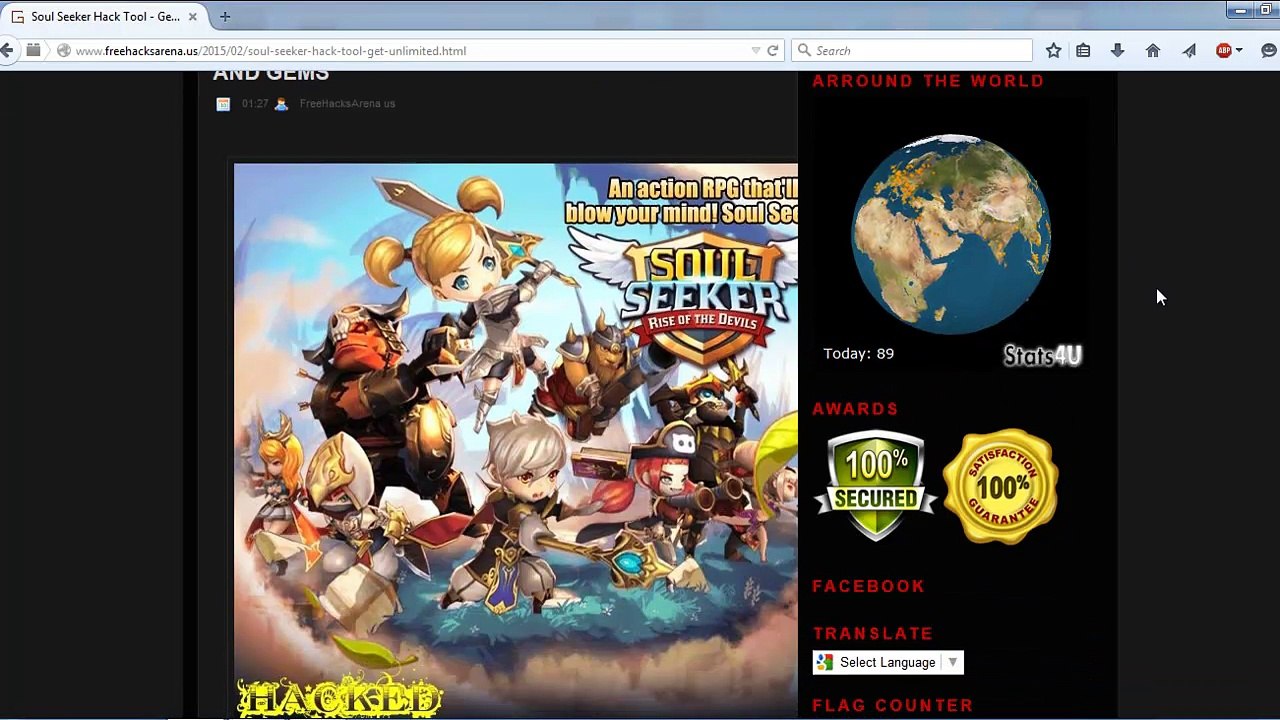Open URL history dropdown arrow in address bar
The width and height of the screenshot is (1280, 720).
(x=756, y=51)
